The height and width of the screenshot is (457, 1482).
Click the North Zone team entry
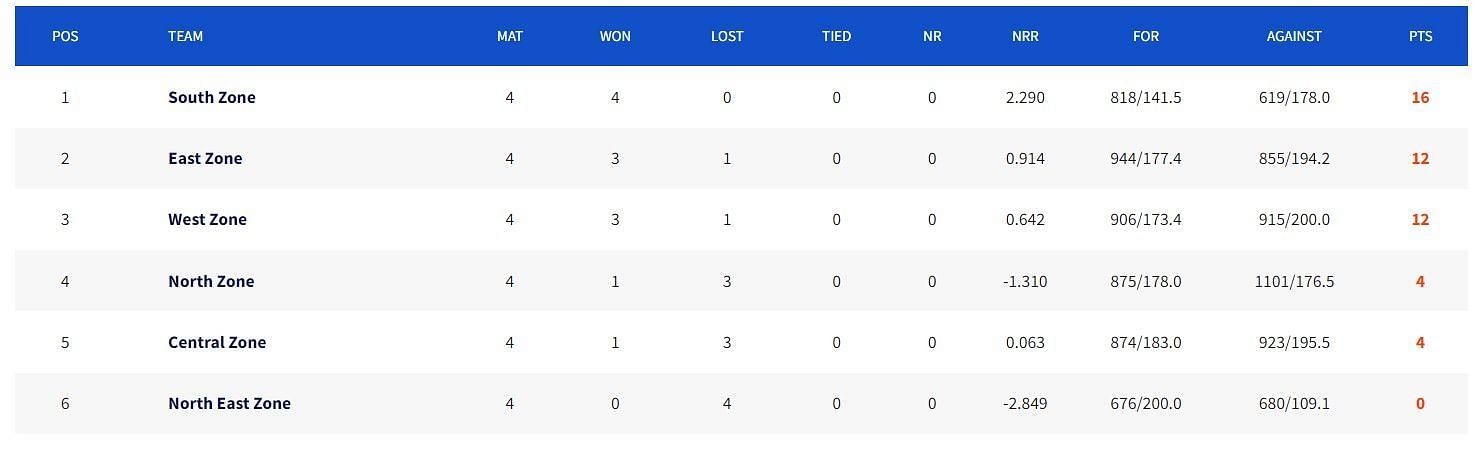(x=211, y=281)
